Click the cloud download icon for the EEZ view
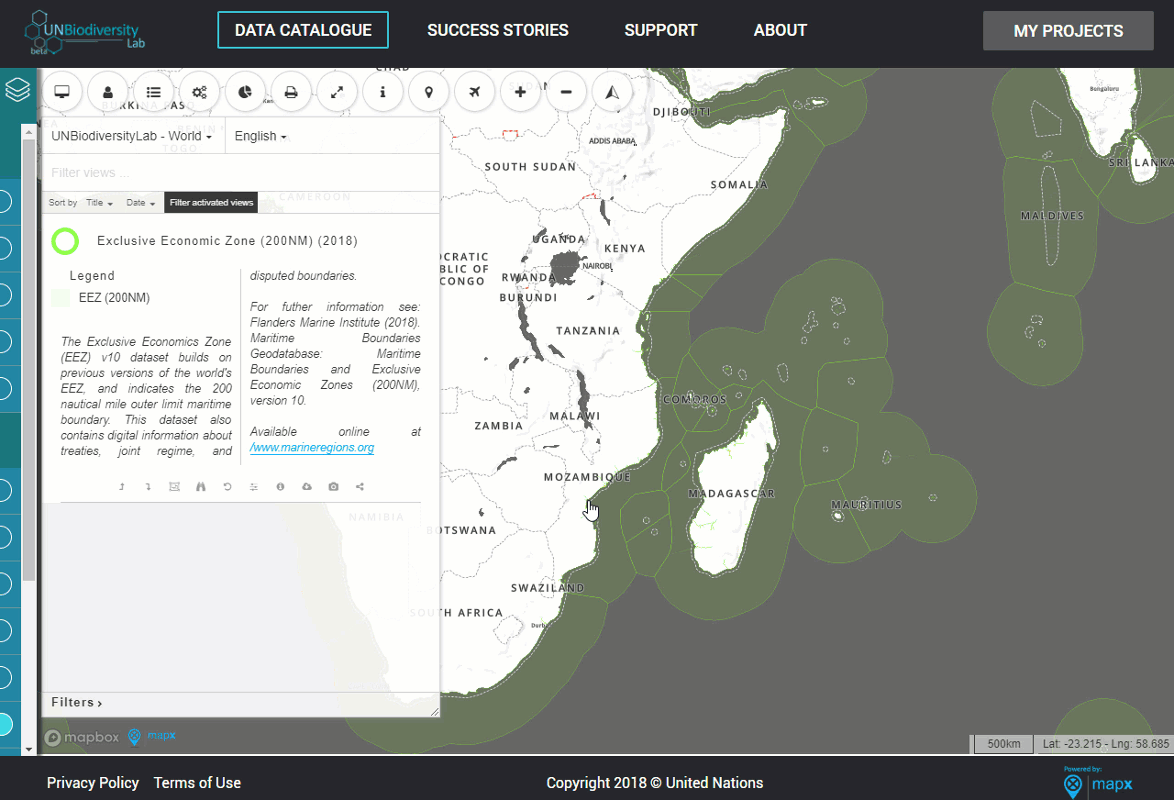The image size is (1174, 800). coord(307,487)
